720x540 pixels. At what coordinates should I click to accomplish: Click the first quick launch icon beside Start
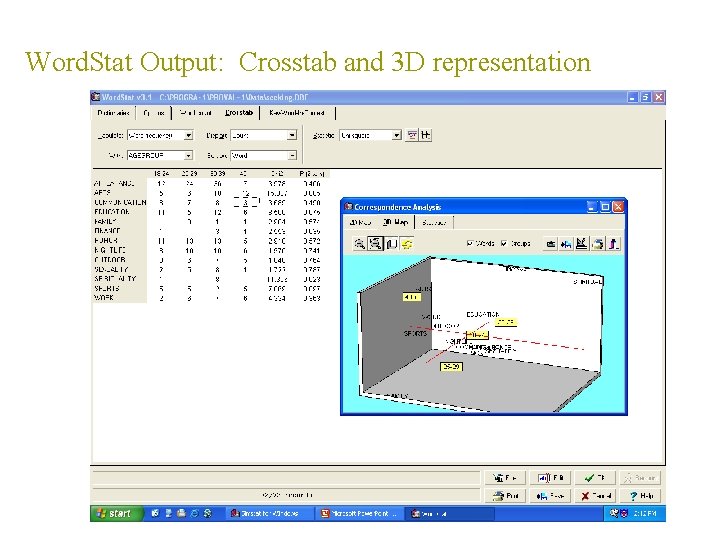point(155,513)
